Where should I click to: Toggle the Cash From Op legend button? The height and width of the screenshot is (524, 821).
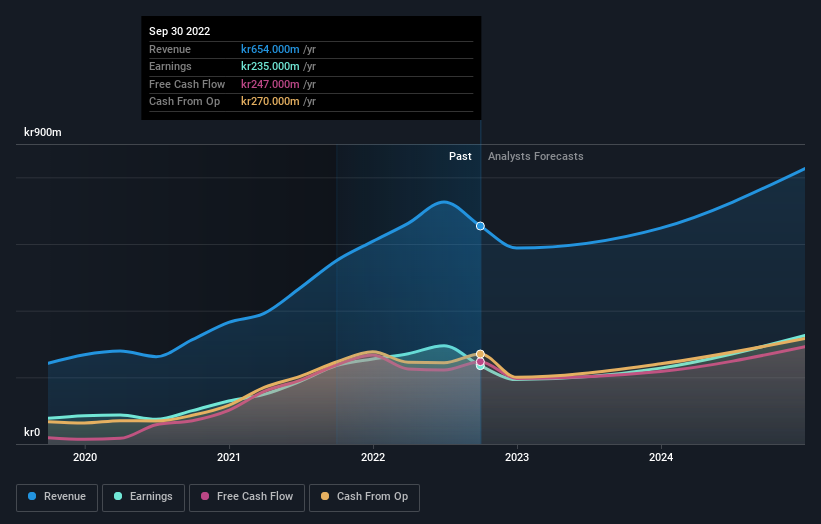(x=364, y=497)
